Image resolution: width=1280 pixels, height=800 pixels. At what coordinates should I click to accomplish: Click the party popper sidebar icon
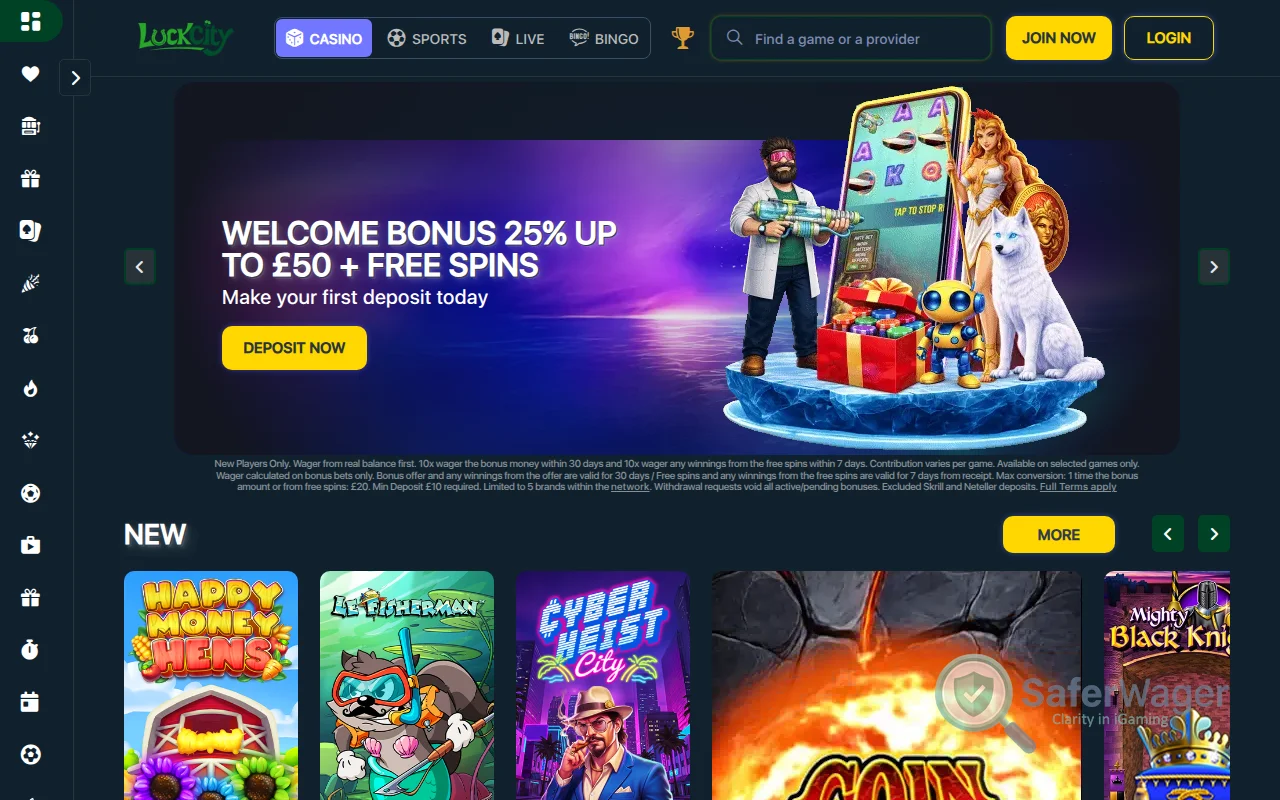click(x=30, y=284)
